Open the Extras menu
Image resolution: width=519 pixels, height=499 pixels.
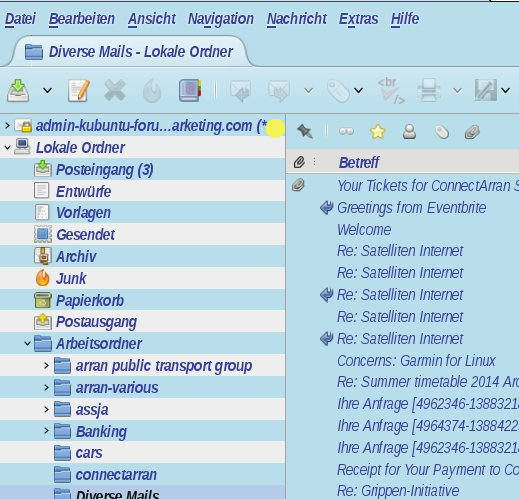click(x=358, y=19)
